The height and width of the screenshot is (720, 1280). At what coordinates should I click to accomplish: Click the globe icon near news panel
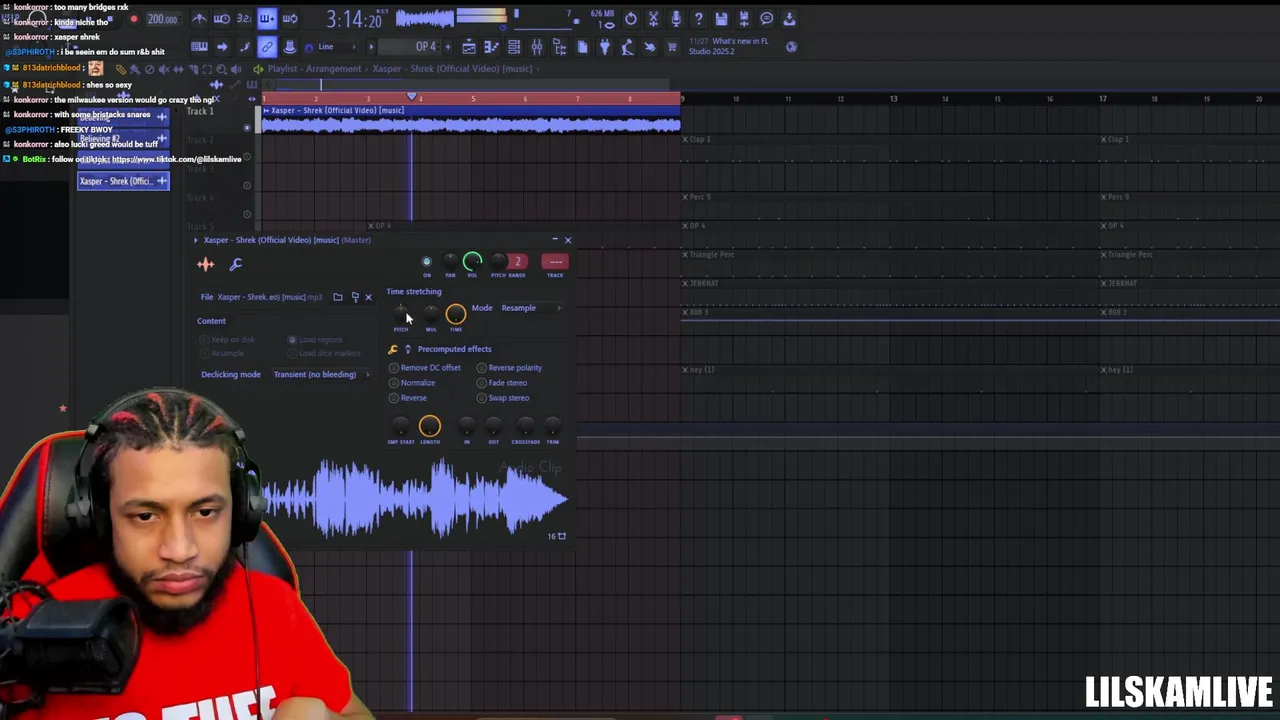pyautogui.click(x=791, y=47)
